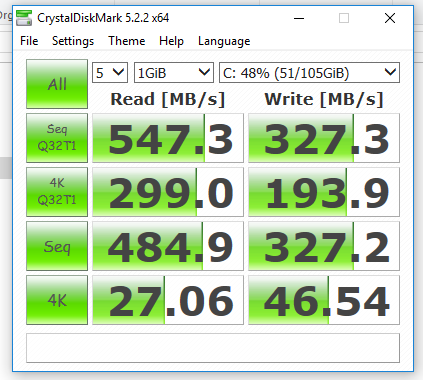
Task: Minimize the CrystalDiskMark window
Action: point(299,18)
